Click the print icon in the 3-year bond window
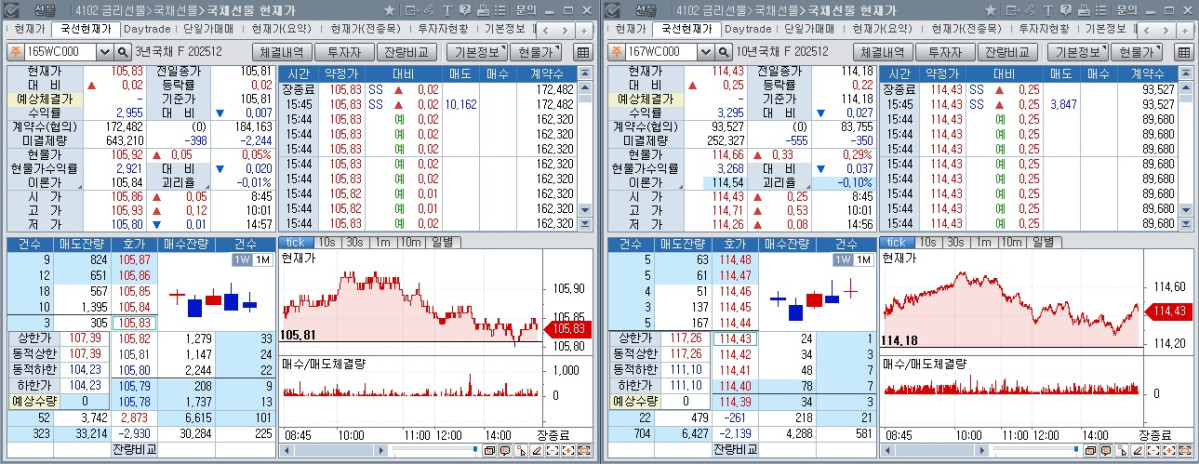 point(483,10)
